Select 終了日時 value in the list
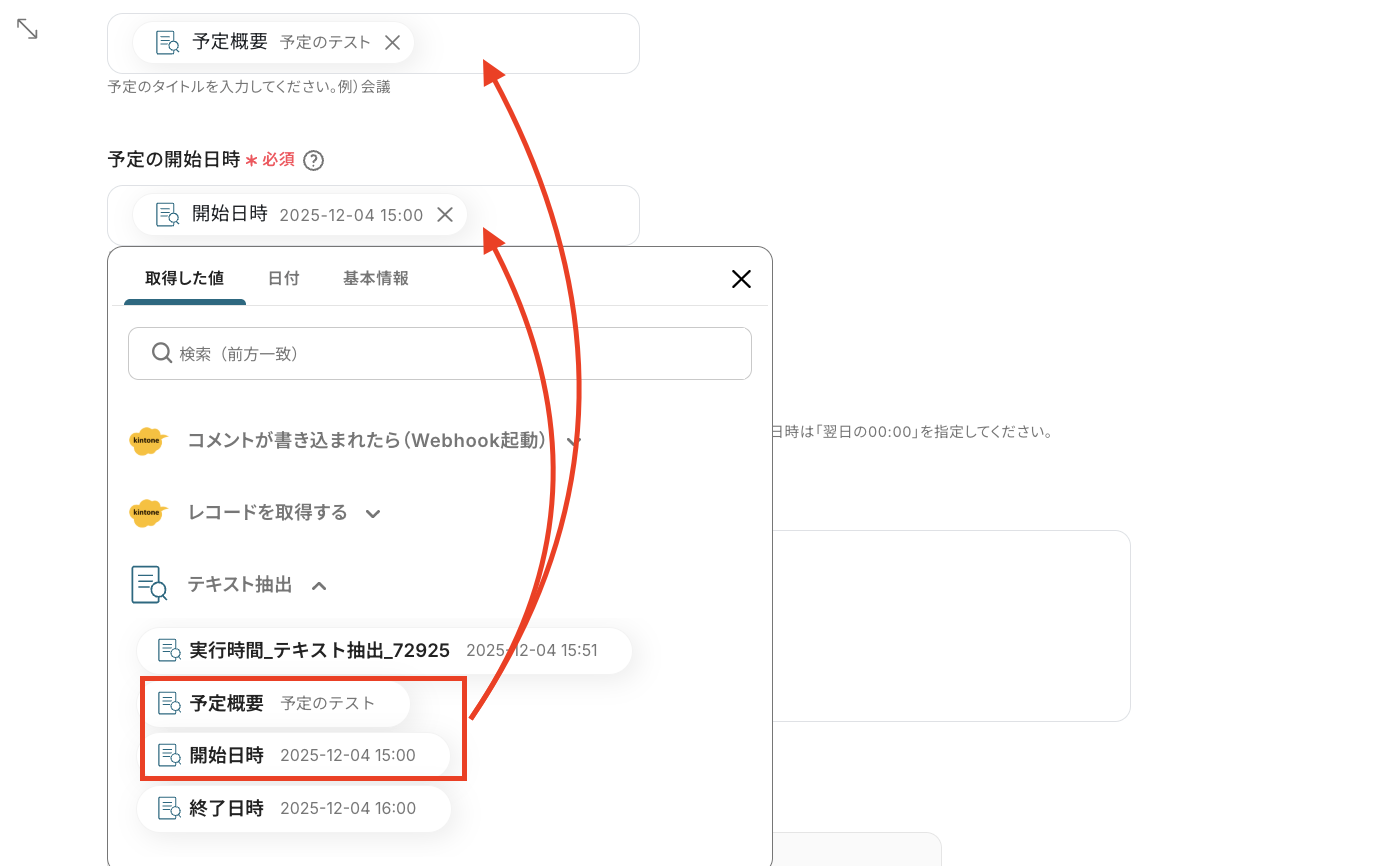 (x=294, y=808)
